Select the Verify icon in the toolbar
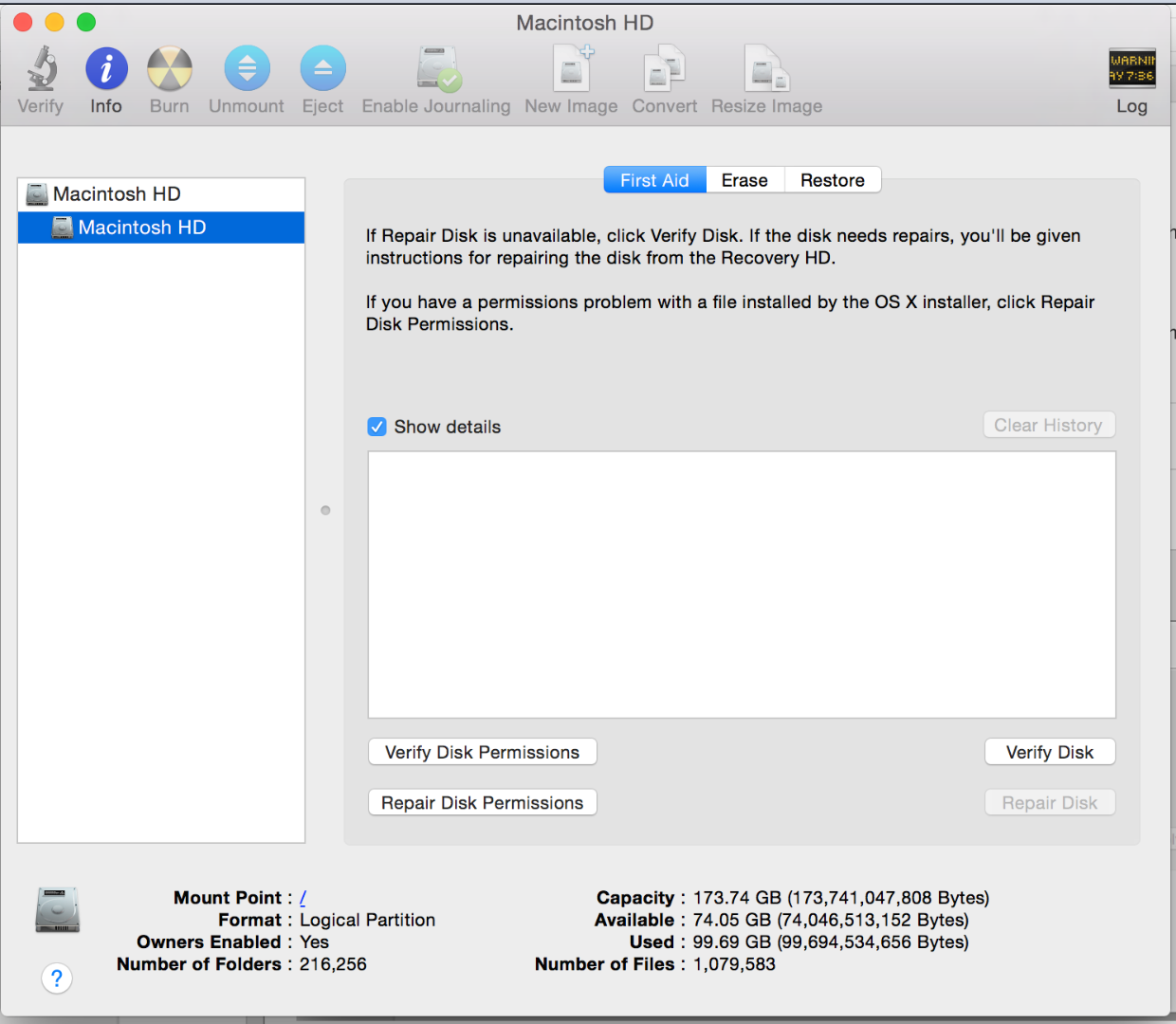The image size is (1176, 1024). (x=40, y=76)
